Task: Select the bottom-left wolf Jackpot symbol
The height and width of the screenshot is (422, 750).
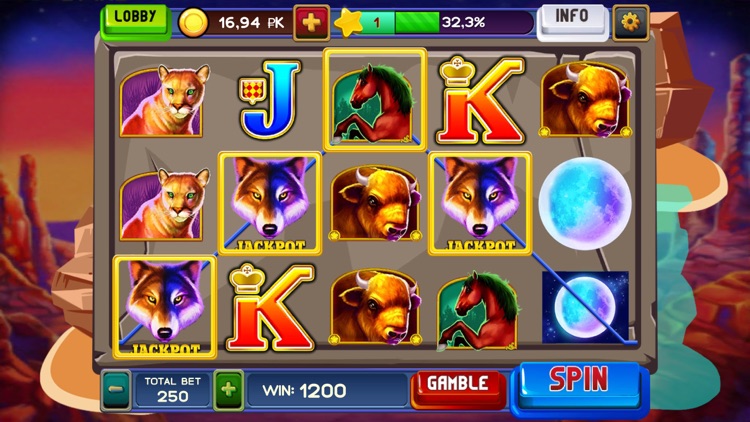Action: click(x=165, y=307)
